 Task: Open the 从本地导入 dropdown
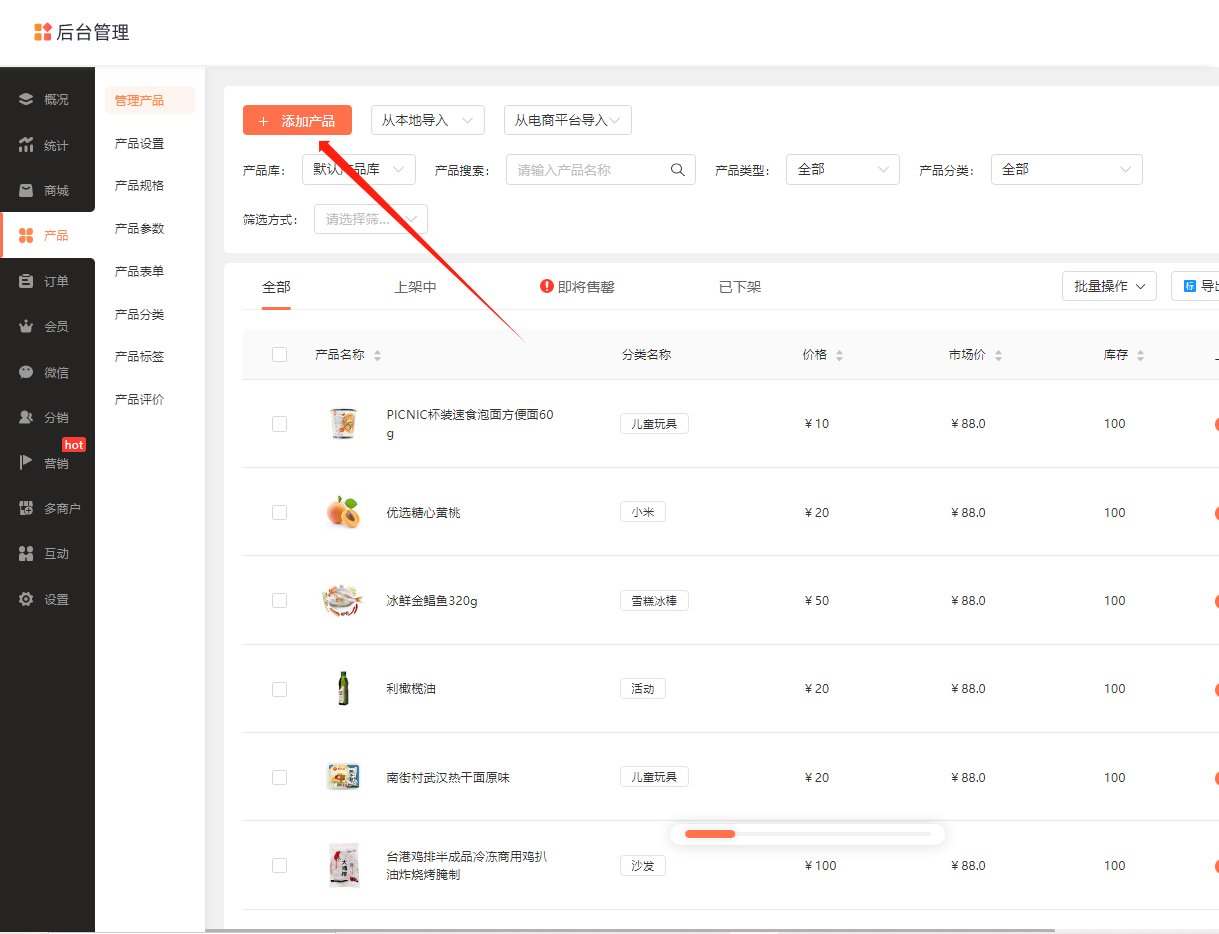pyautogui.click(x=428, y=120)
